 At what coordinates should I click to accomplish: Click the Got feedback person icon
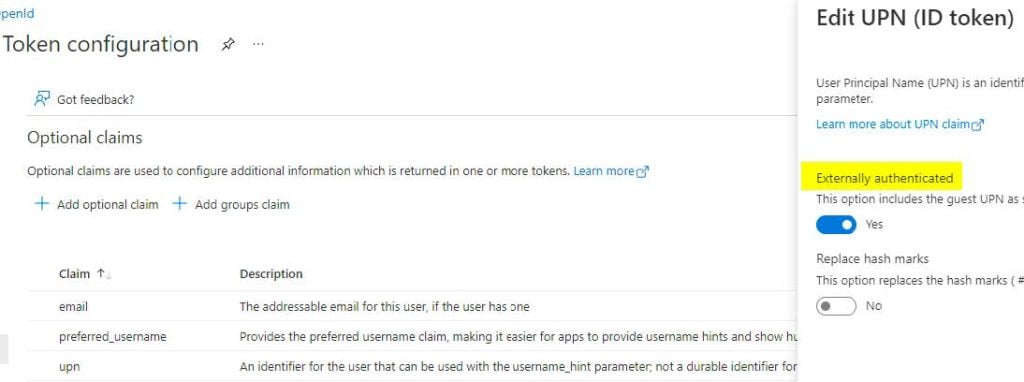[42, 99]
